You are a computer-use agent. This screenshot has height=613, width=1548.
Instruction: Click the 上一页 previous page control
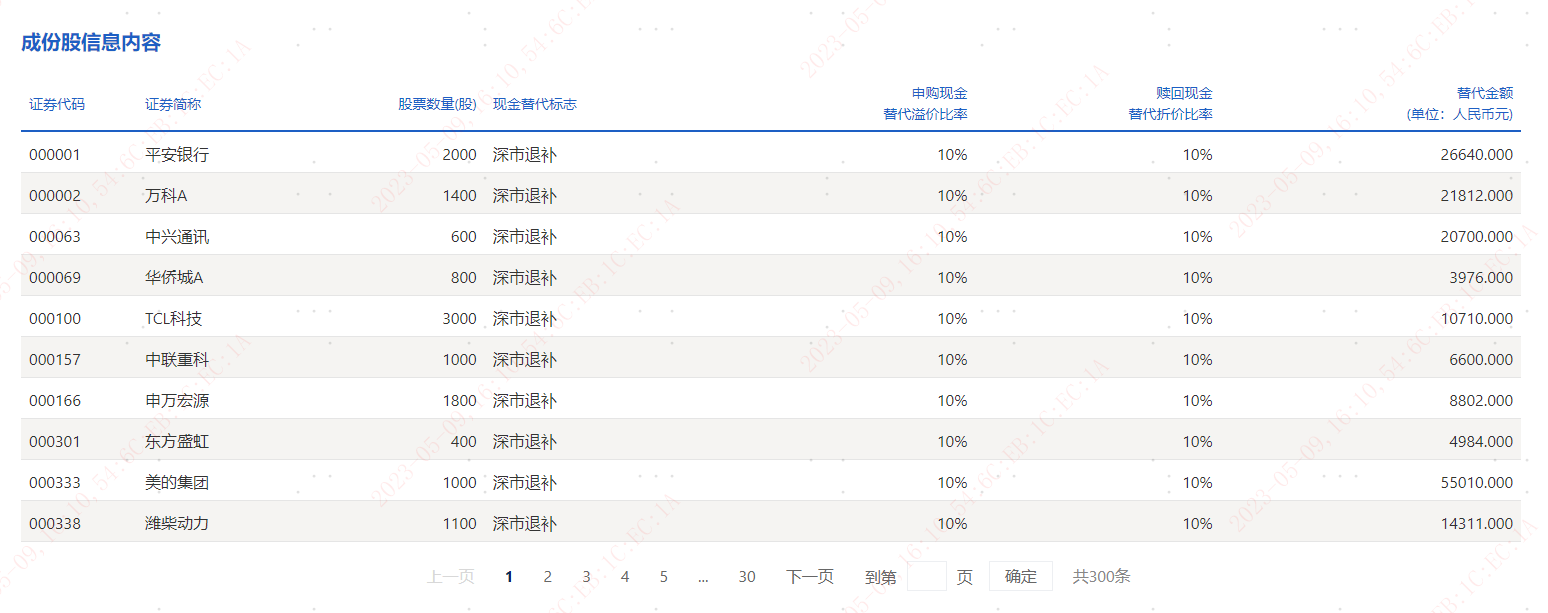tap(451, 577)
